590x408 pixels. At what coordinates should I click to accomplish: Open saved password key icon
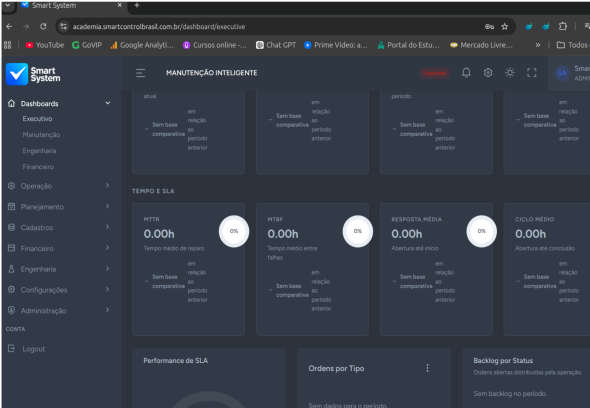489,26
